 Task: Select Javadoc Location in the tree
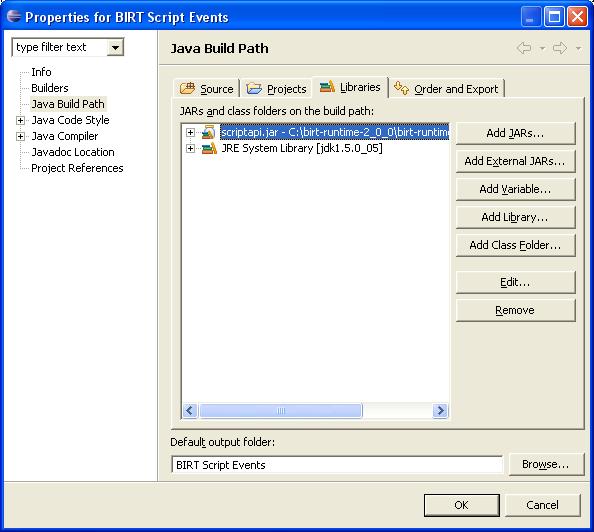point(73,152)
